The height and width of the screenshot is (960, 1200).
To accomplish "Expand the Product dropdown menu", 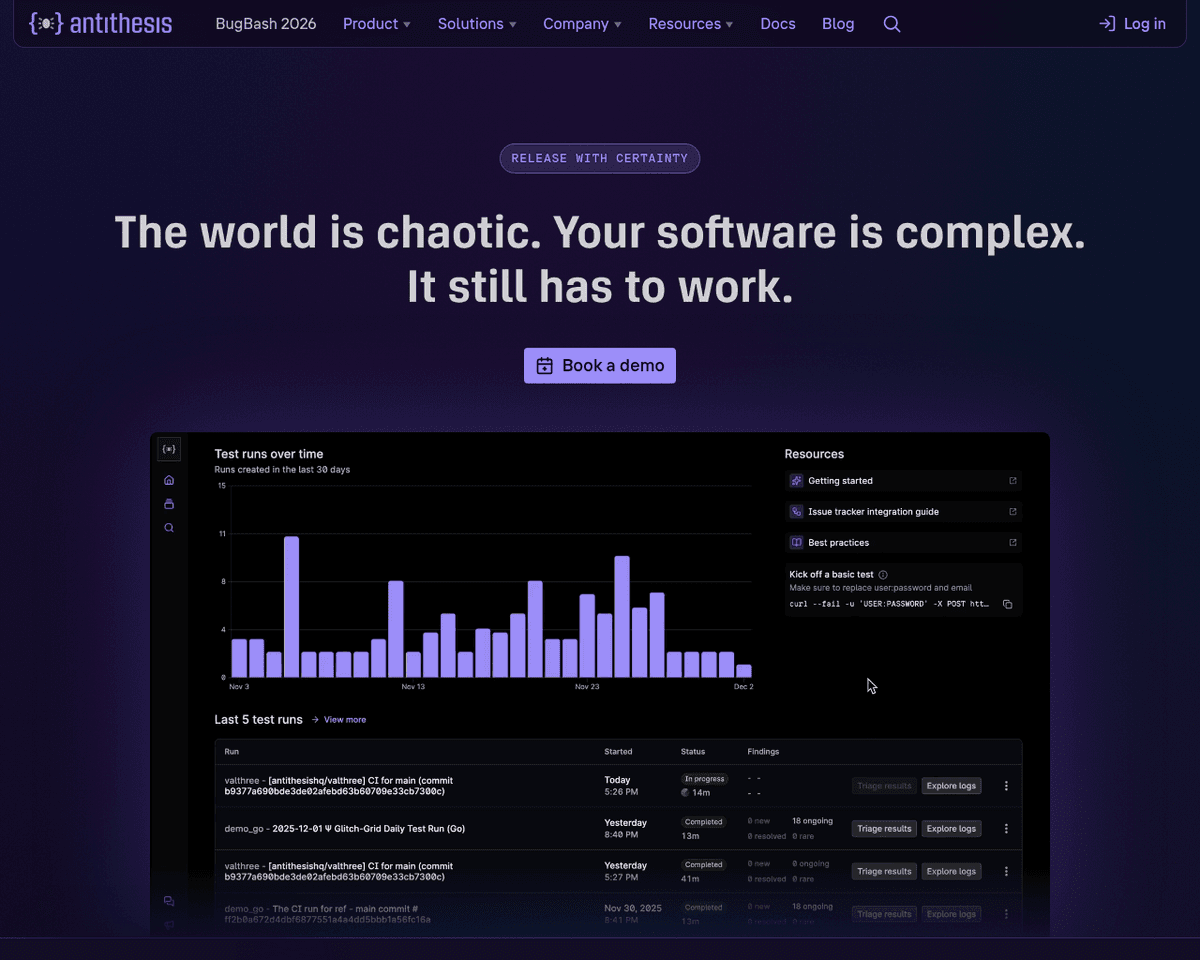I will click(x=376, y=24).
